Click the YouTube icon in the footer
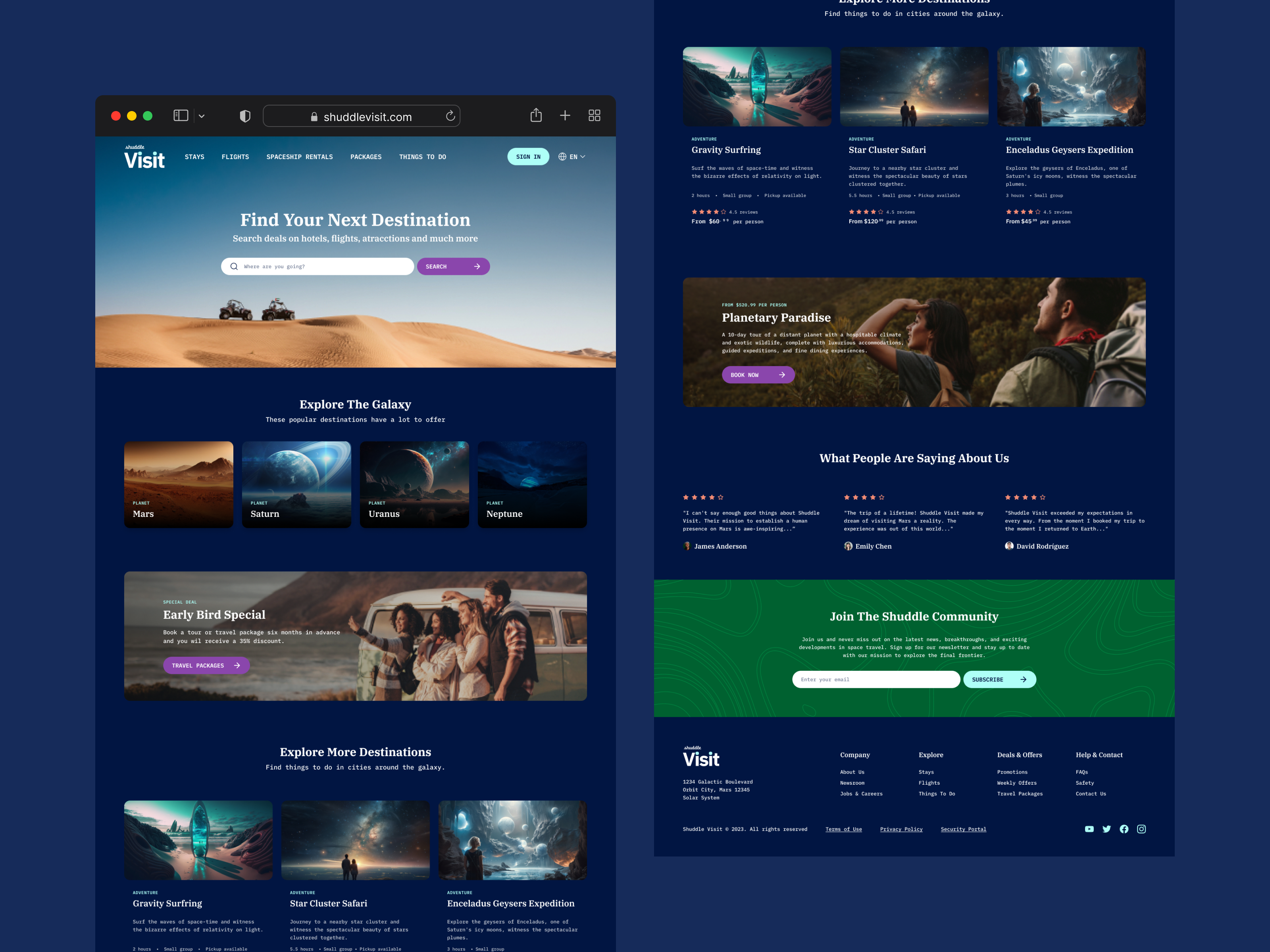 (x=1089, y=829)
